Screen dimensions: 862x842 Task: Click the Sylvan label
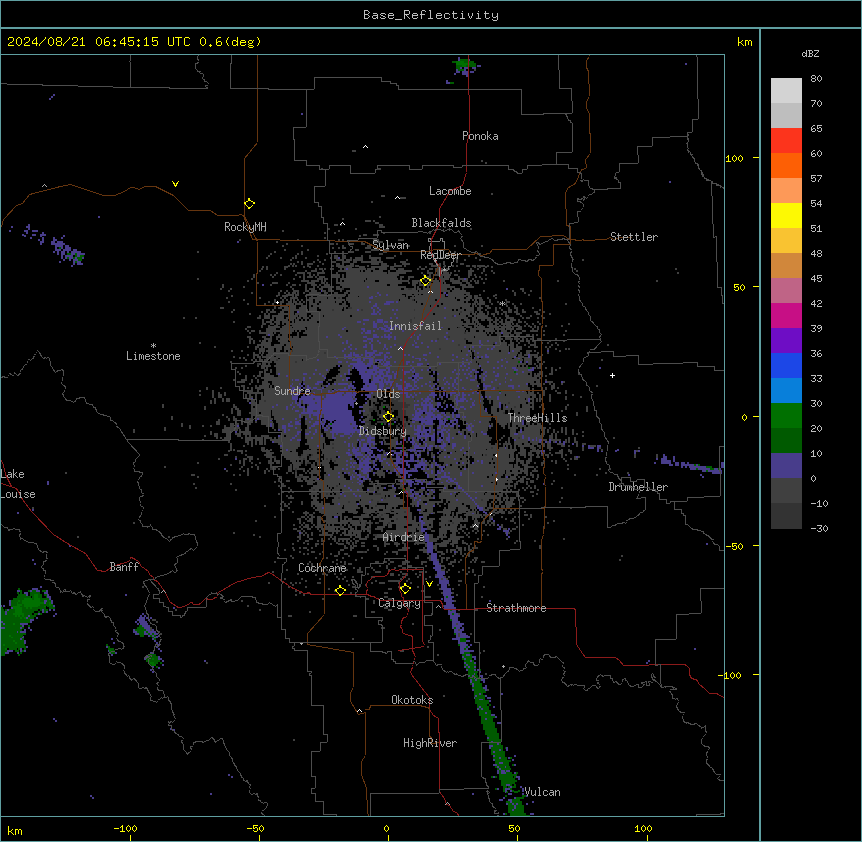390,245
